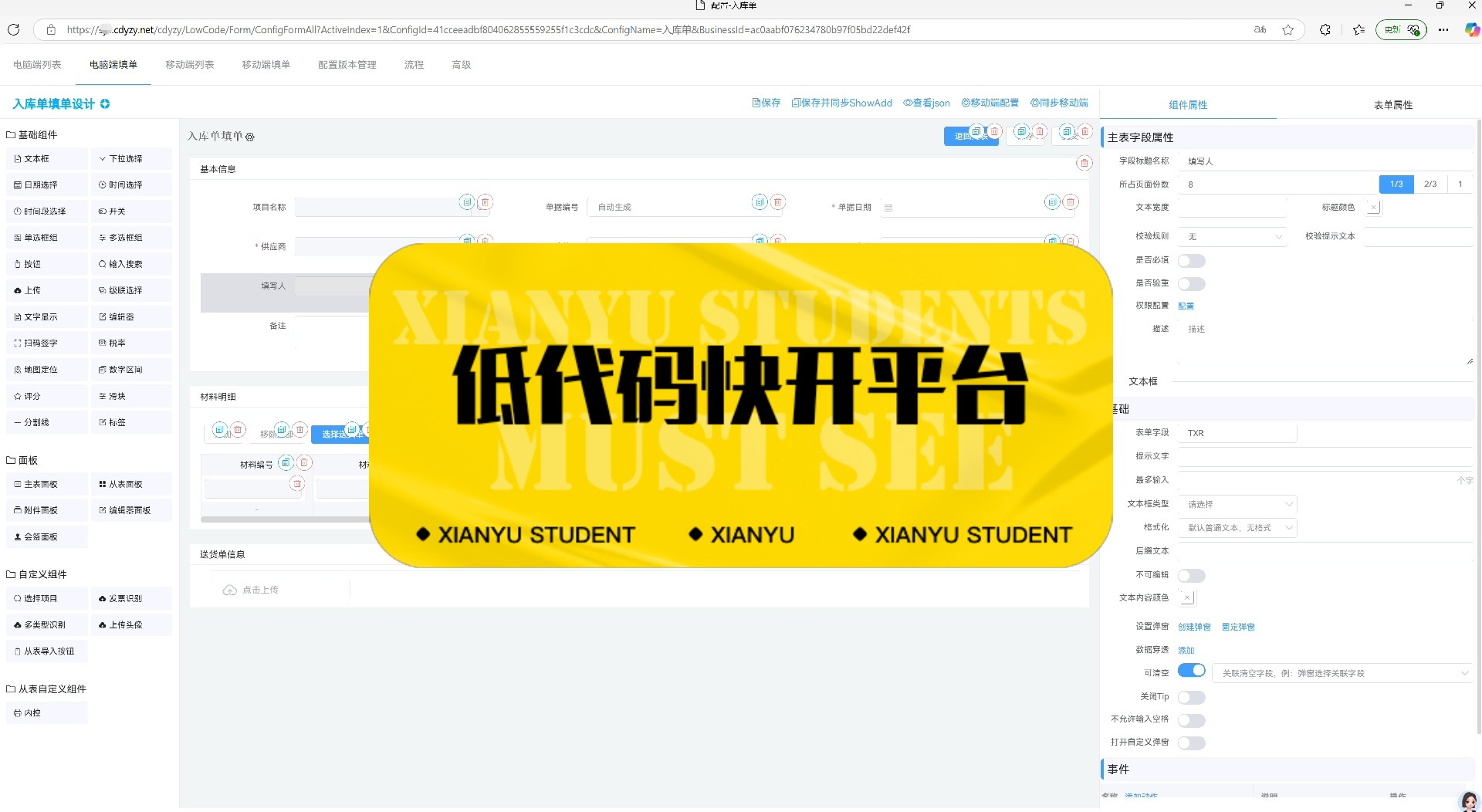Viewport: 1482px width, 812px height.
Task: Open the browser settings and more menu
Action: [1443, 30]
